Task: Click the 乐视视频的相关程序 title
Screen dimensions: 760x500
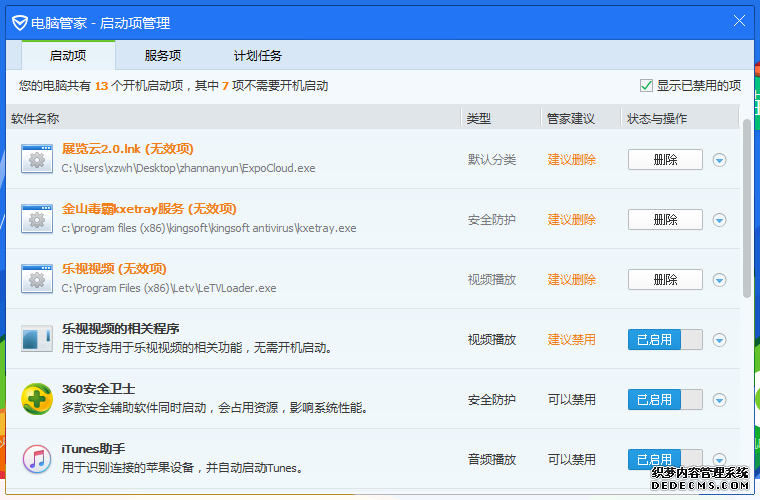Action: coord(121,329)
